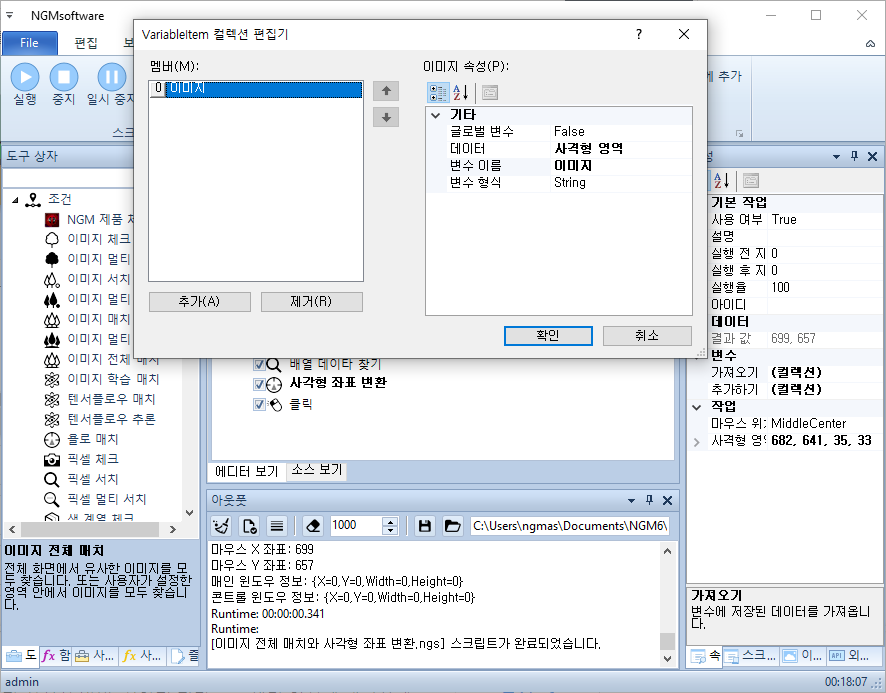
Task: Click the 중지 (Stop) icon
Action: [64, 77]
